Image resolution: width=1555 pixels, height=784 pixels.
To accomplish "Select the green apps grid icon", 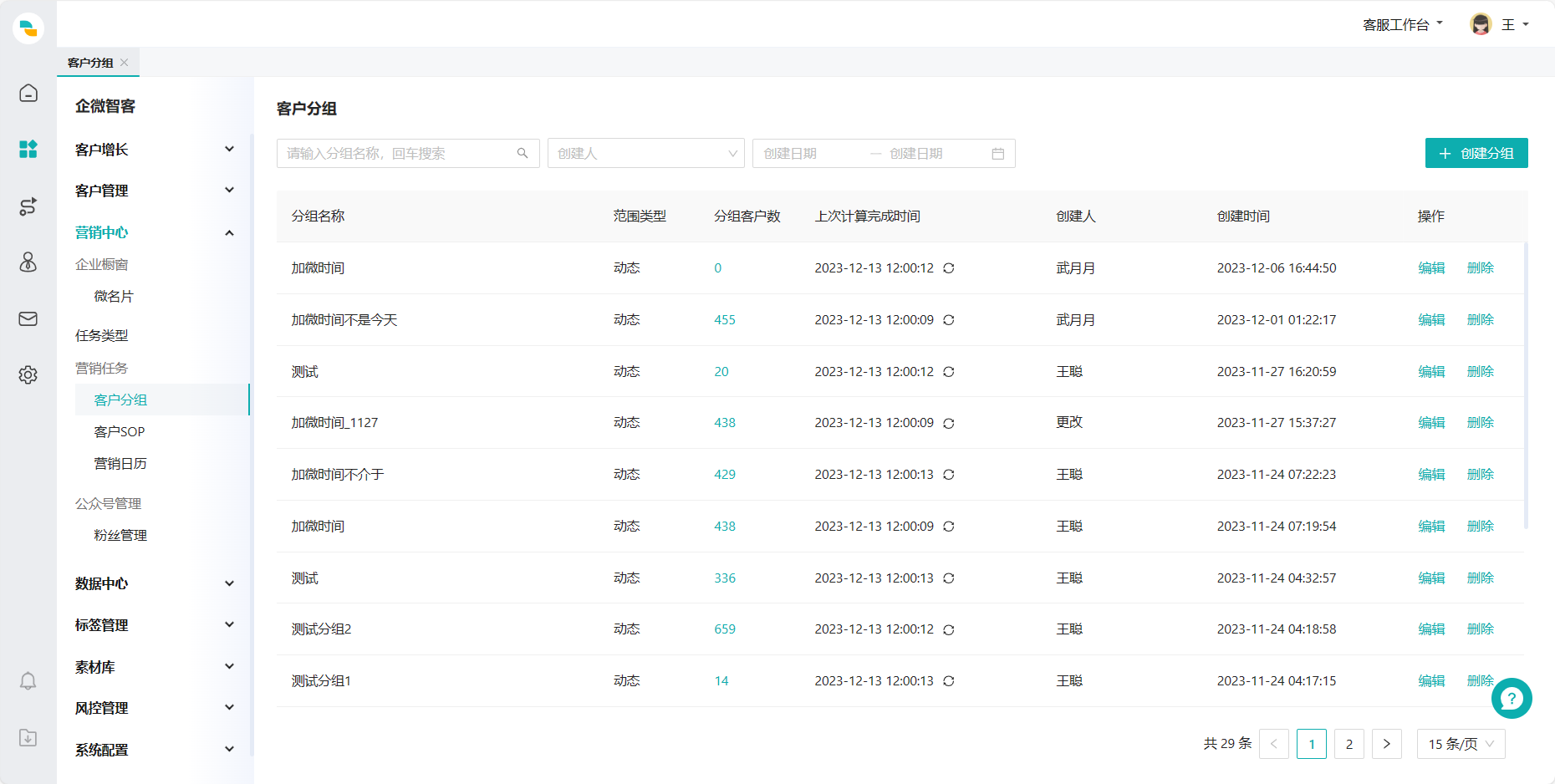I will [x=28, y=149].
